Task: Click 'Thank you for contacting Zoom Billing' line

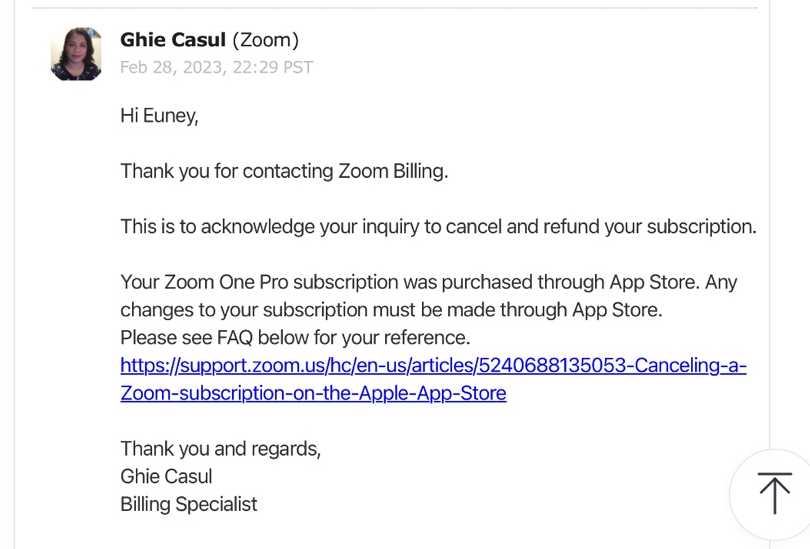Action: (284, 171)
